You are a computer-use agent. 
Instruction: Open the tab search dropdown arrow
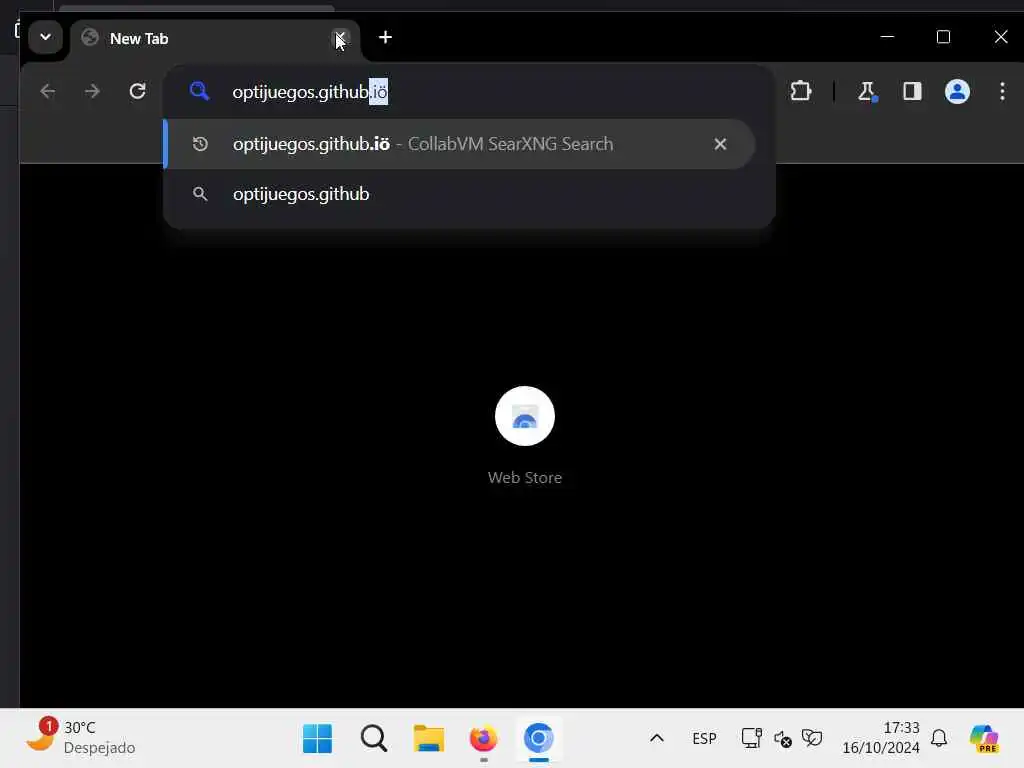coord(45,37)
